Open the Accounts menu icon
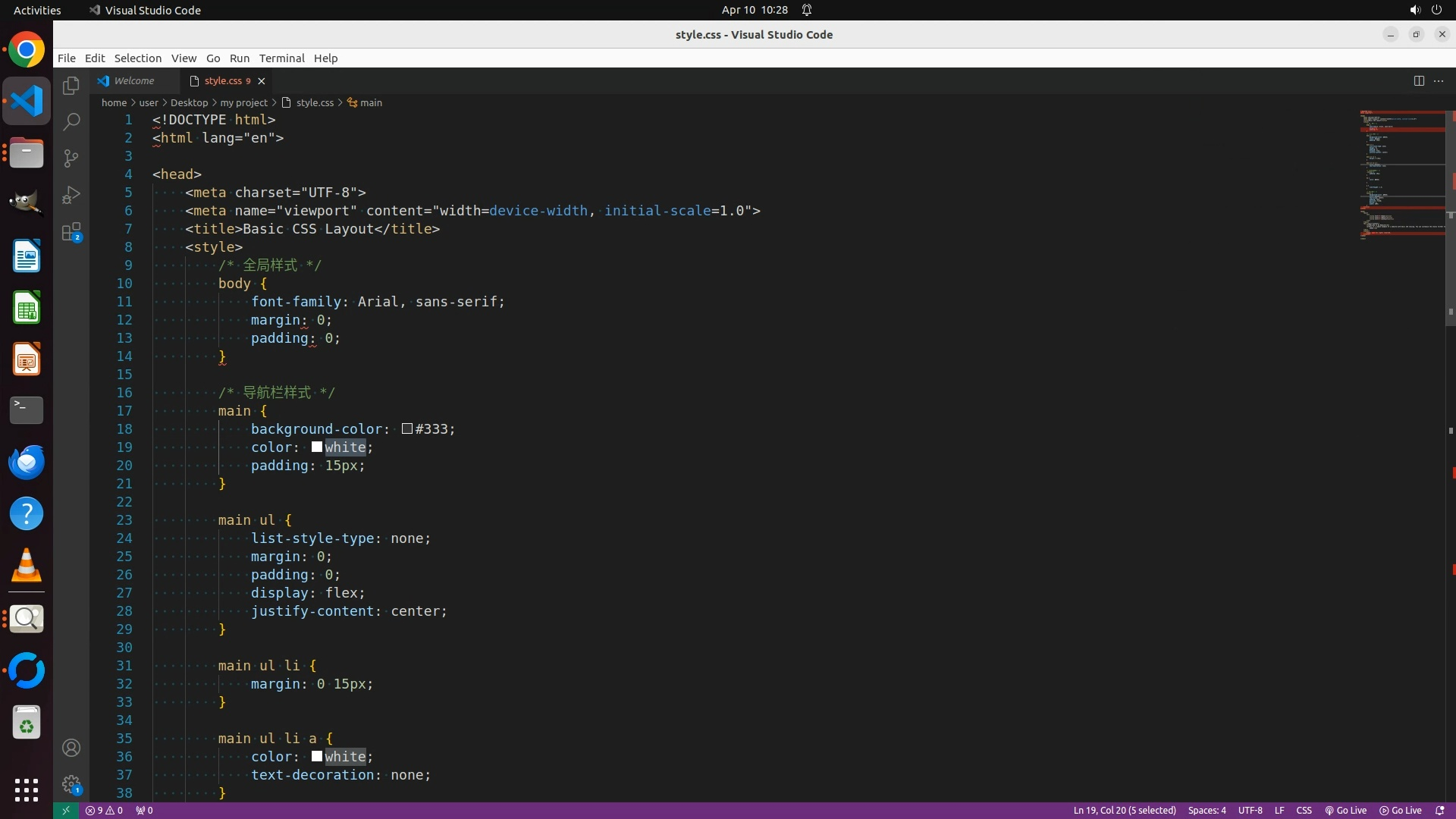This screenshot has width=1456, height=819. pyautogui.click(x=71, y=748)
